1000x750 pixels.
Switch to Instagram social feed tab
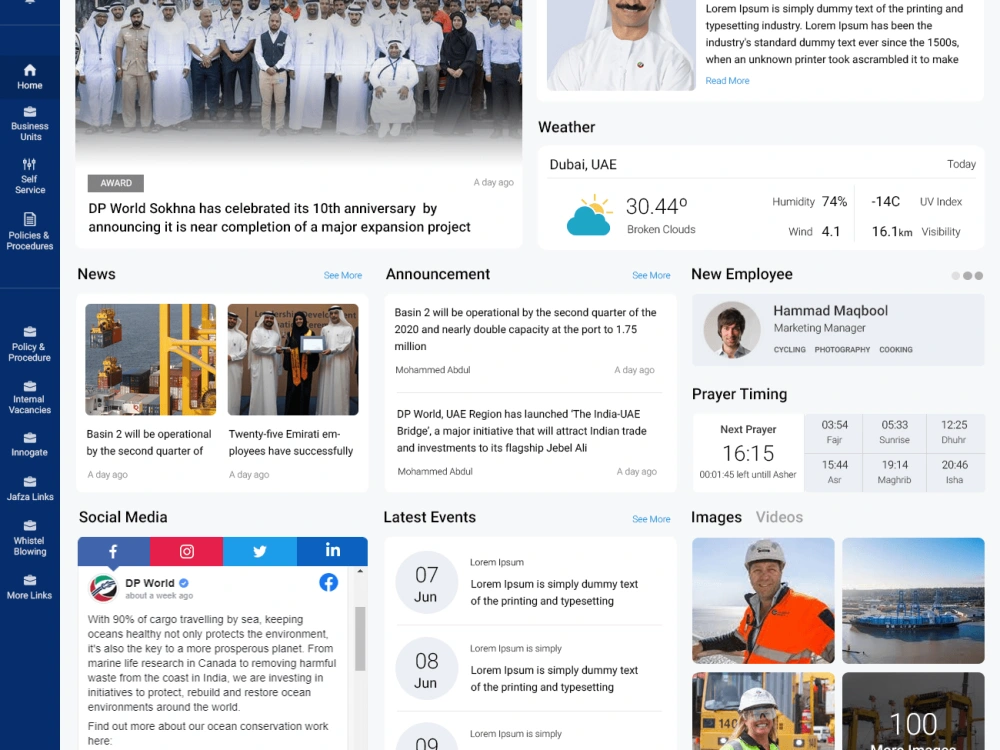tap(186, 552)
